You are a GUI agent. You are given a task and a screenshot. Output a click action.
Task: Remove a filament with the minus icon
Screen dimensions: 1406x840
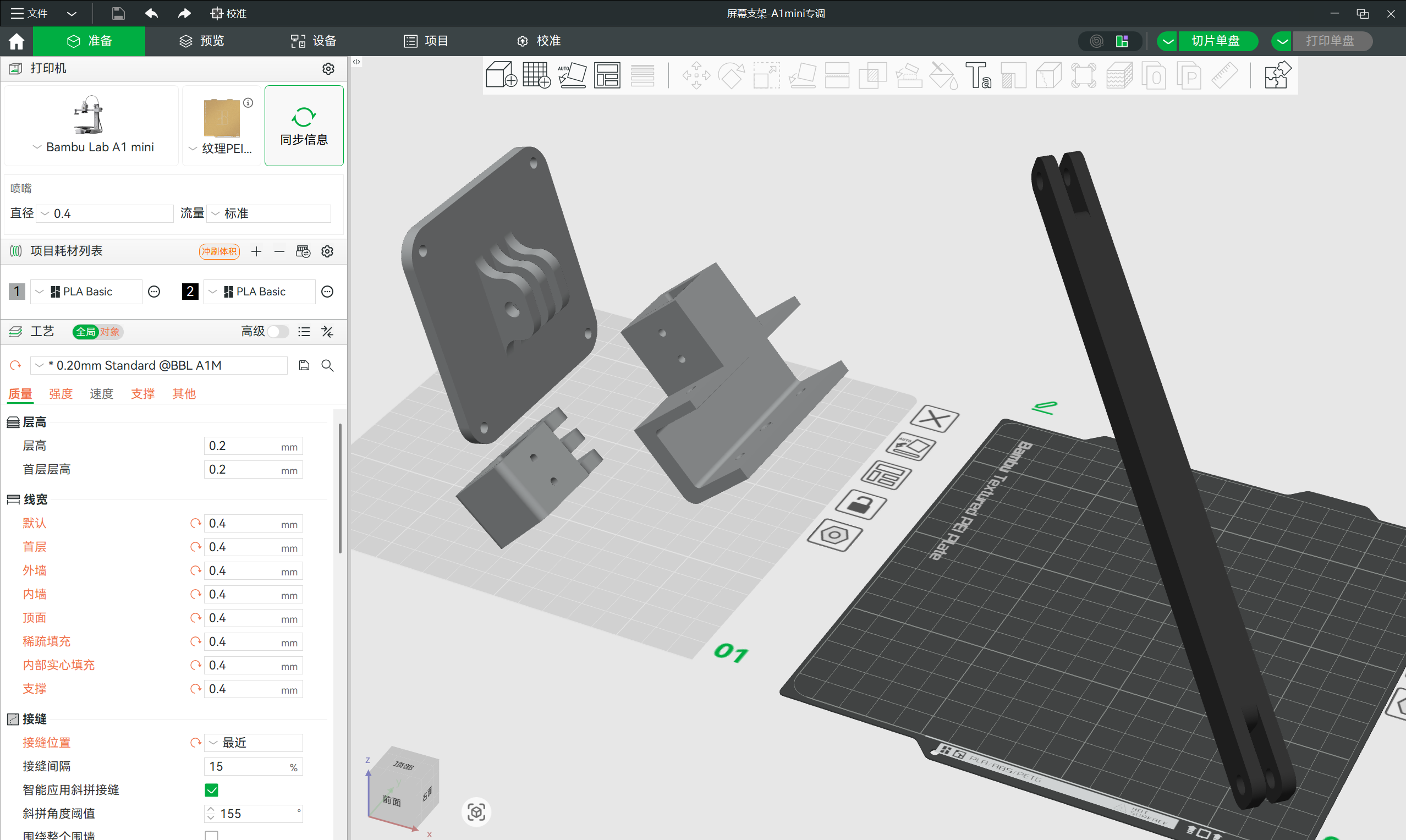(x=279, y=251)
